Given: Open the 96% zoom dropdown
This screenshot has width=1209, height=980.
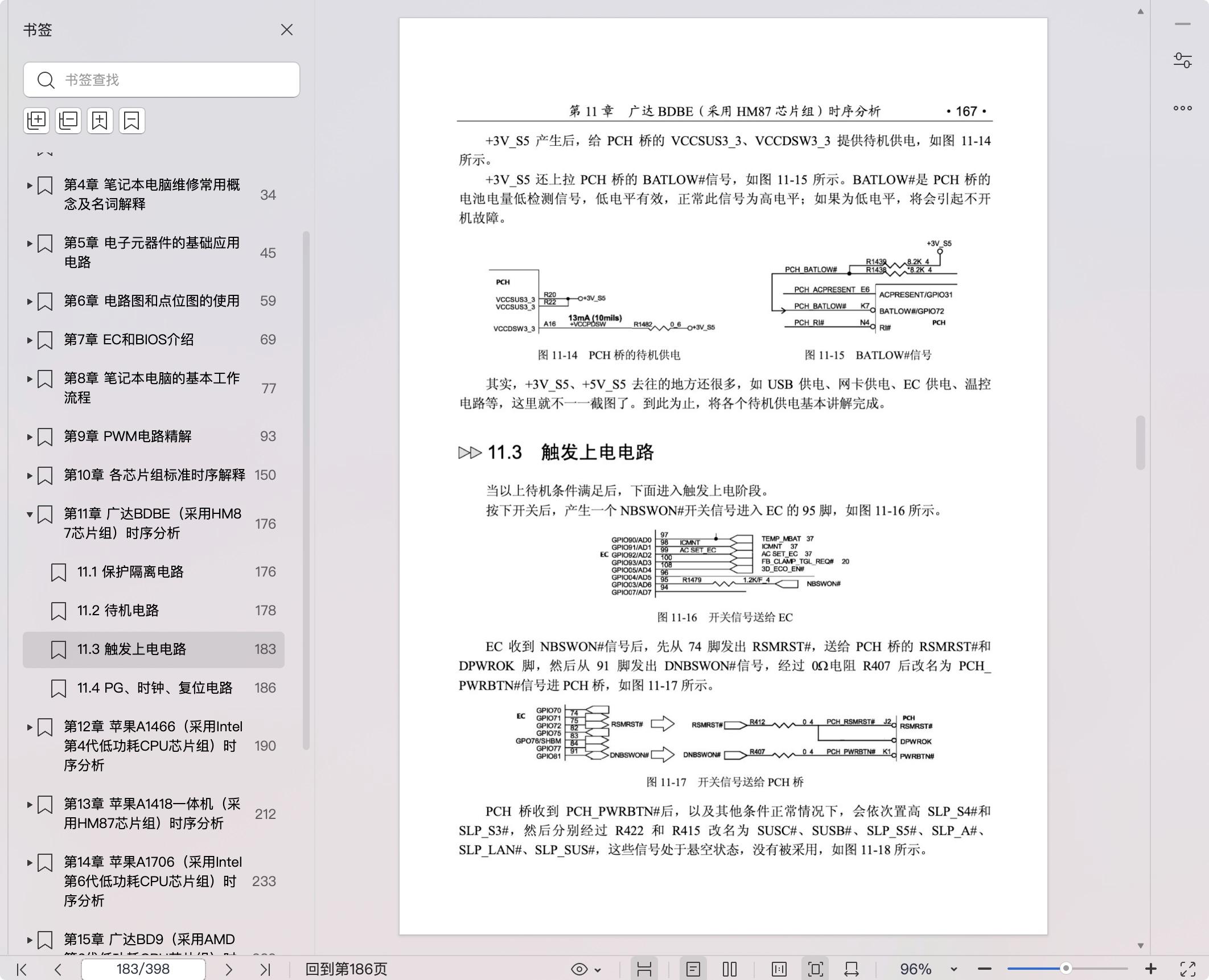Looking at the screenshot, I should [x=954, y=969].
